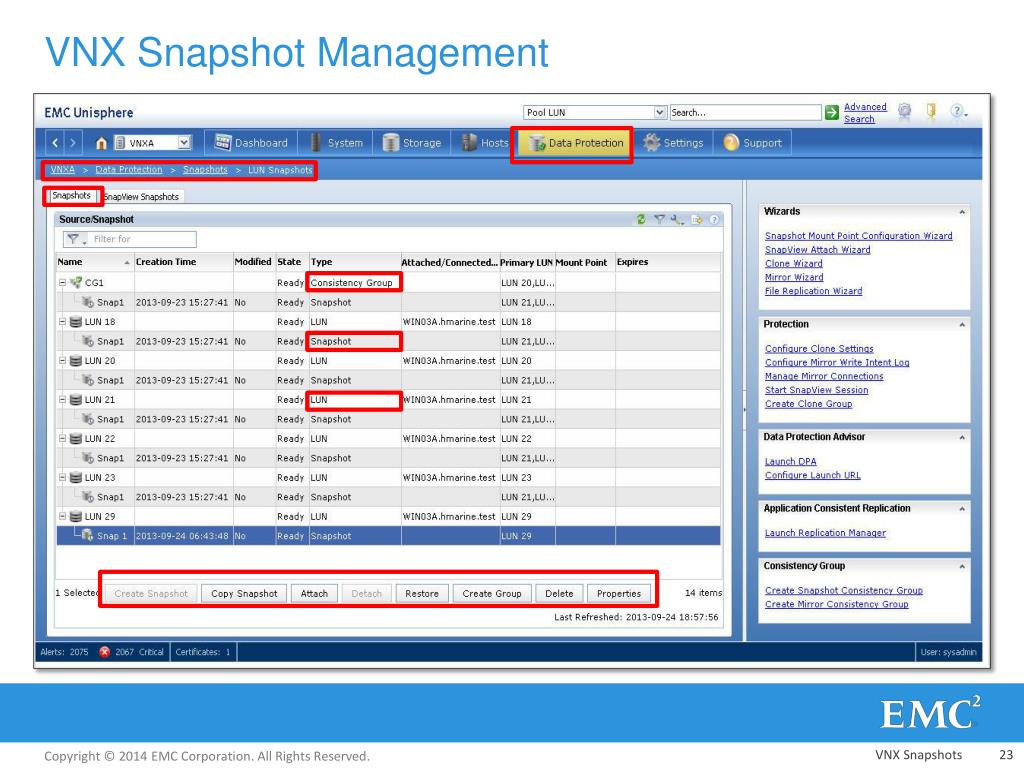Open the Settings menu
This screenshot has height=768, width=1024.
[673, 142]
